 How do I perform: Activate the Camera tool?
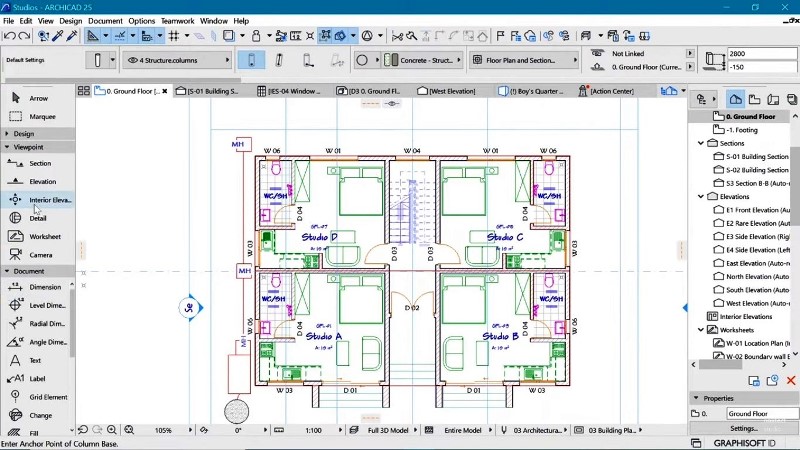(x=40, y=255)
